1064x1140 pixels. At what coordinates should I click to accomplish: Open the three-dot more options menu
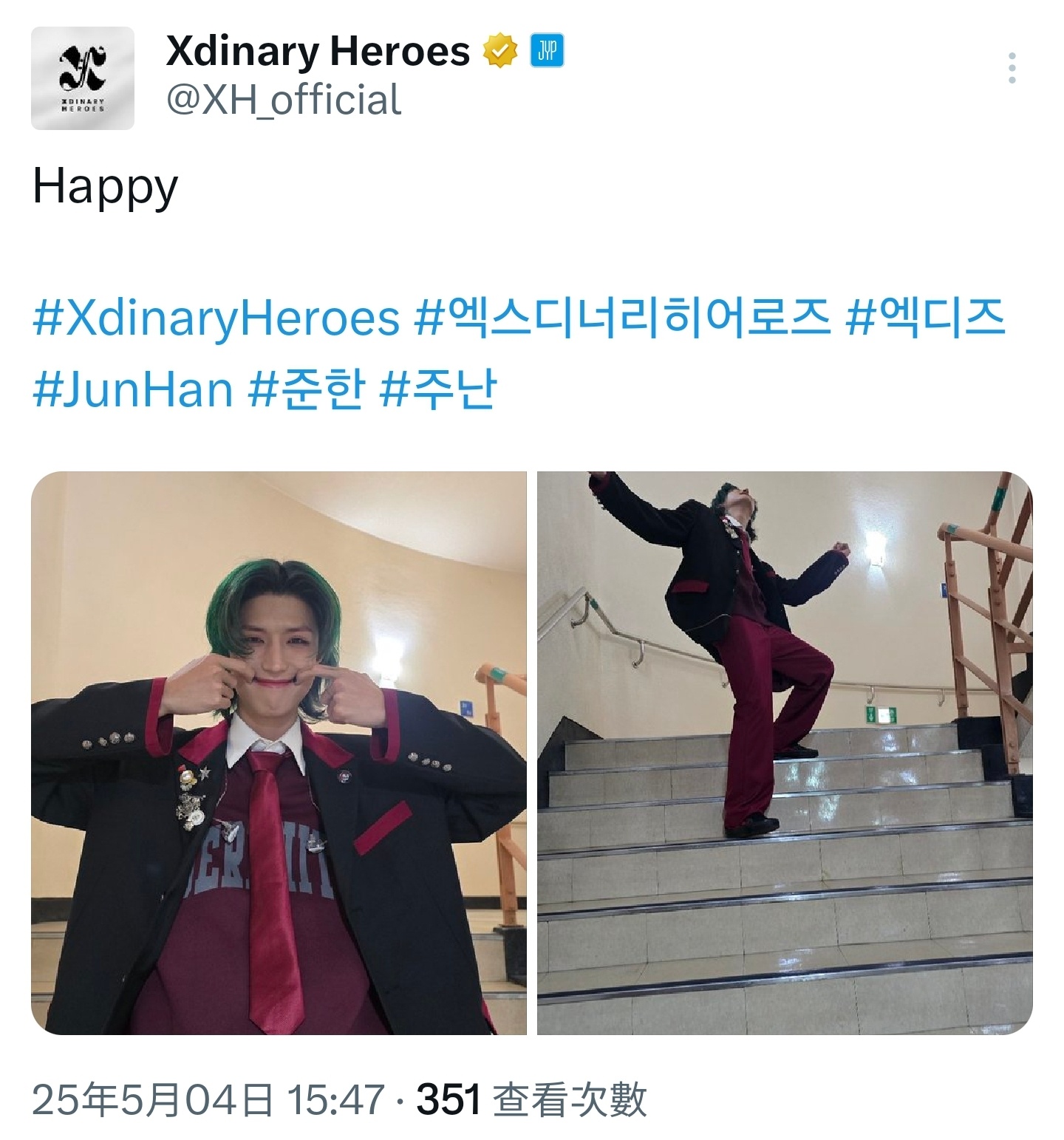[x=1012, y=68]
